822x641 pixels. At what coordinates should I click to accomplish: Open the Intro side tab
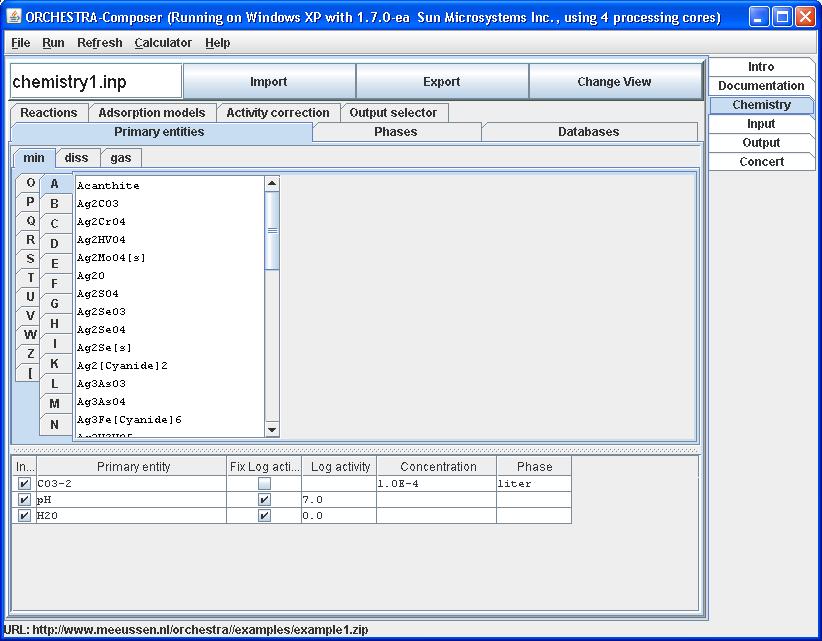(761, 67)
